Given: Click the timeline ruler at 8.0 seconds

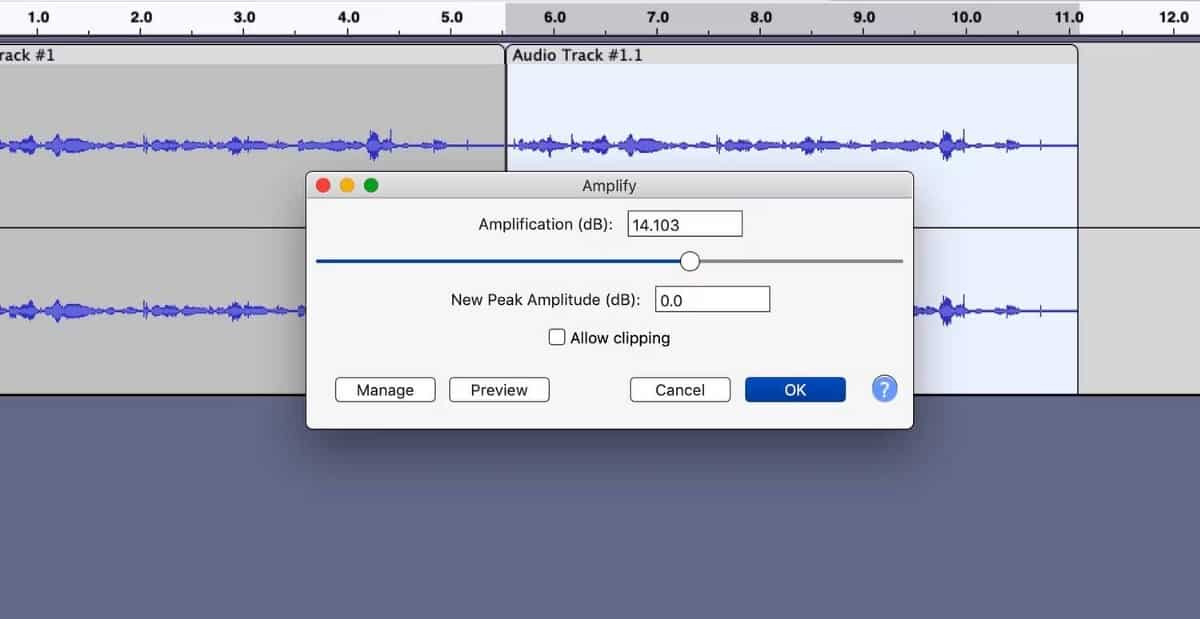Looking at the screenshot, I should pos(762,16).
